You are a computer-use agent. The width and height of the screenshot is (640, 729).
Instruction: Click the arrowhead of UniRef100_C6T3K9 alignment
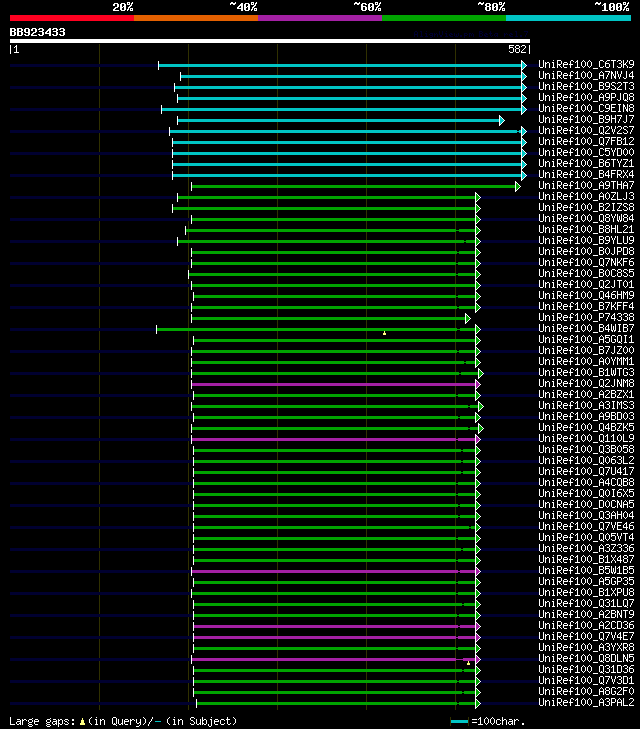(524, 66)
